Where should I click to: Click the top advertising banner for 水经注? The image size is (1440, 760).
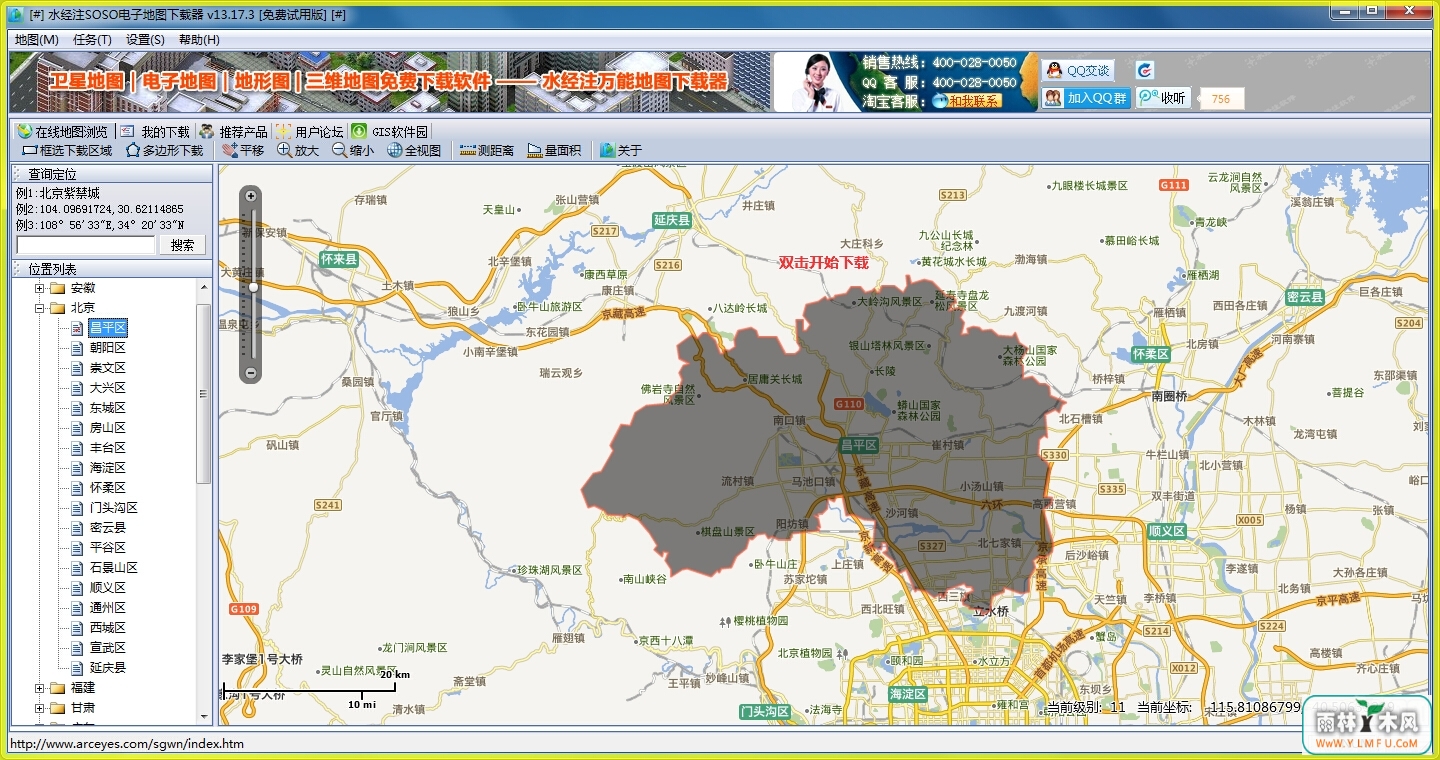(390, 82)
